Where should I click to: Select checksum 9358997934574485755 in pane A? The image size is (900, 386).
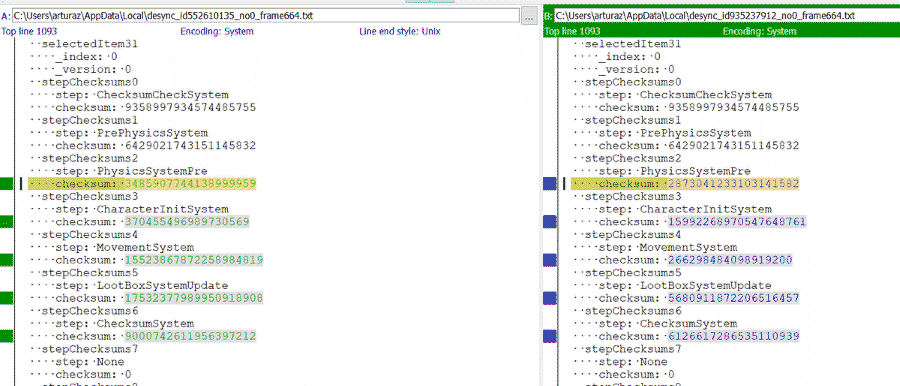(190, 107)
